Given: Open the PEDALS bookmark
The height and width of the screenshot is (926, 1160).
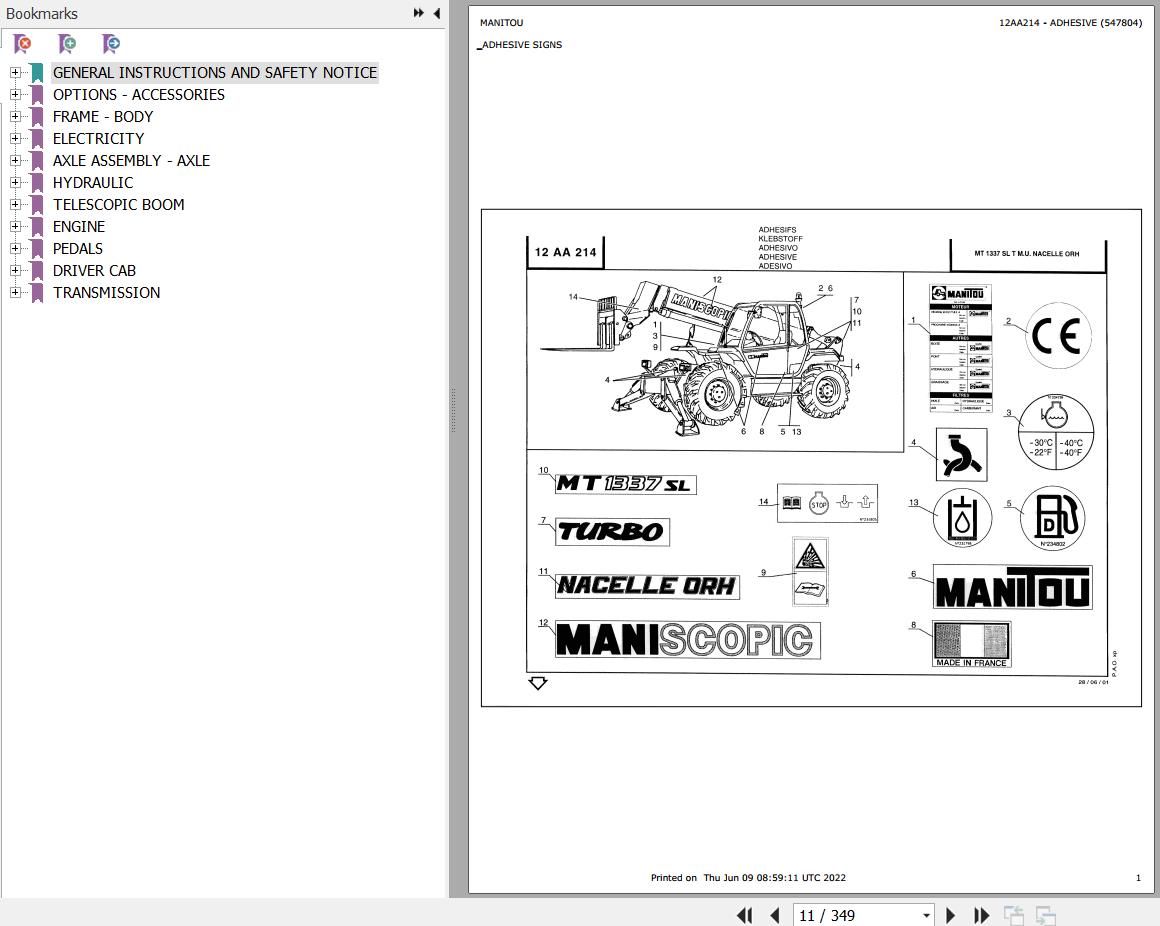Looking at the screenshot, I should pyautogui.click(x=78, y=249).
